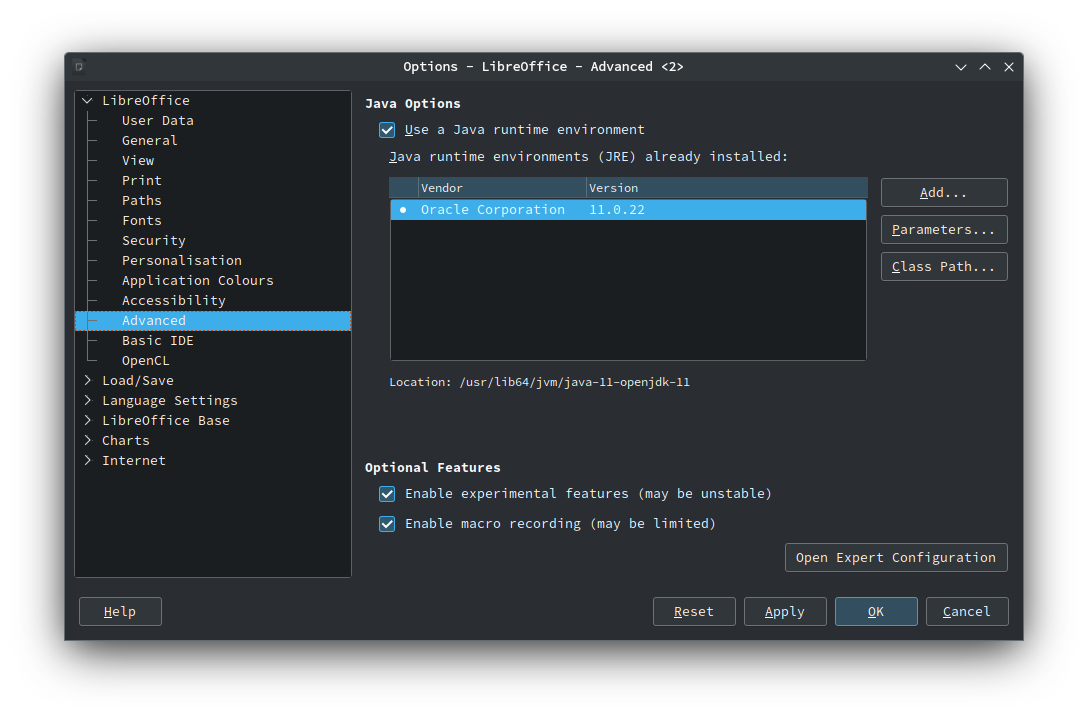Toggle Enable experimental features checkbox

click(387, 494)
